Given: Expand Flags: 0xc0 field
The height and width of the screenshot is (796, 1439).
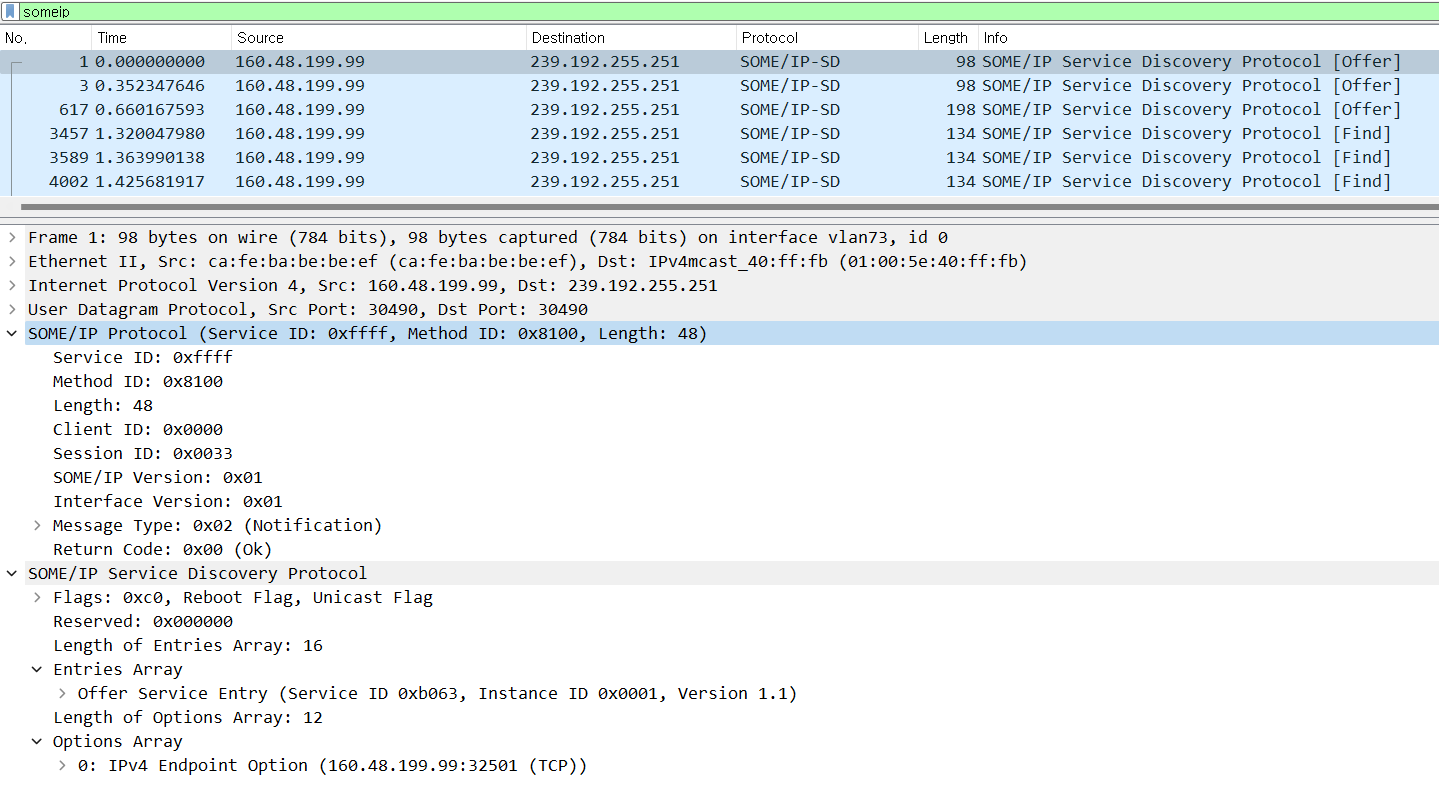Looking at the screenshot, I should coord(37,598).
